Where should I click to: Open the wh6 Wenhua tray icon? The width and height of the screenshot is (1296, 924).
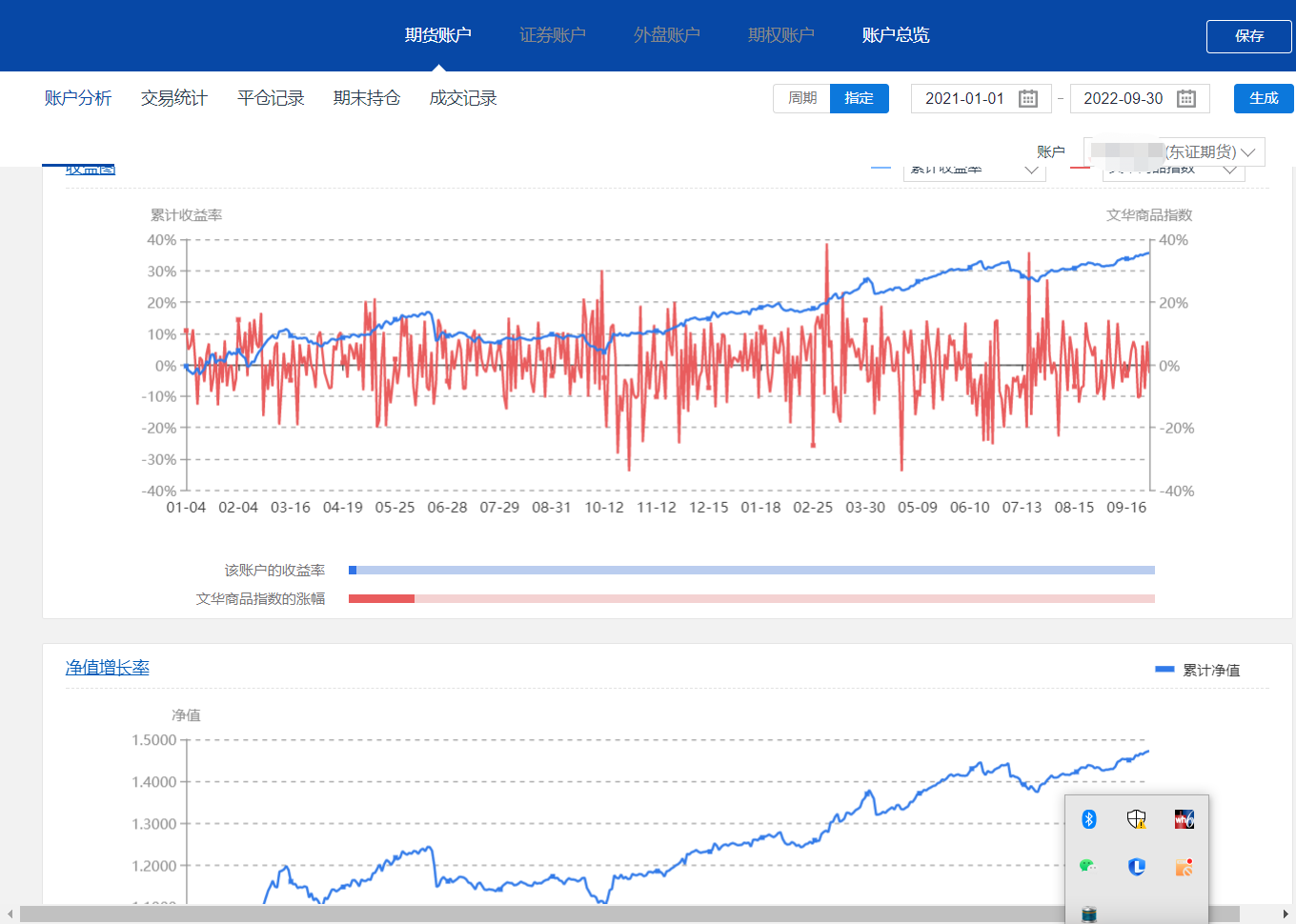point(1185,819)
